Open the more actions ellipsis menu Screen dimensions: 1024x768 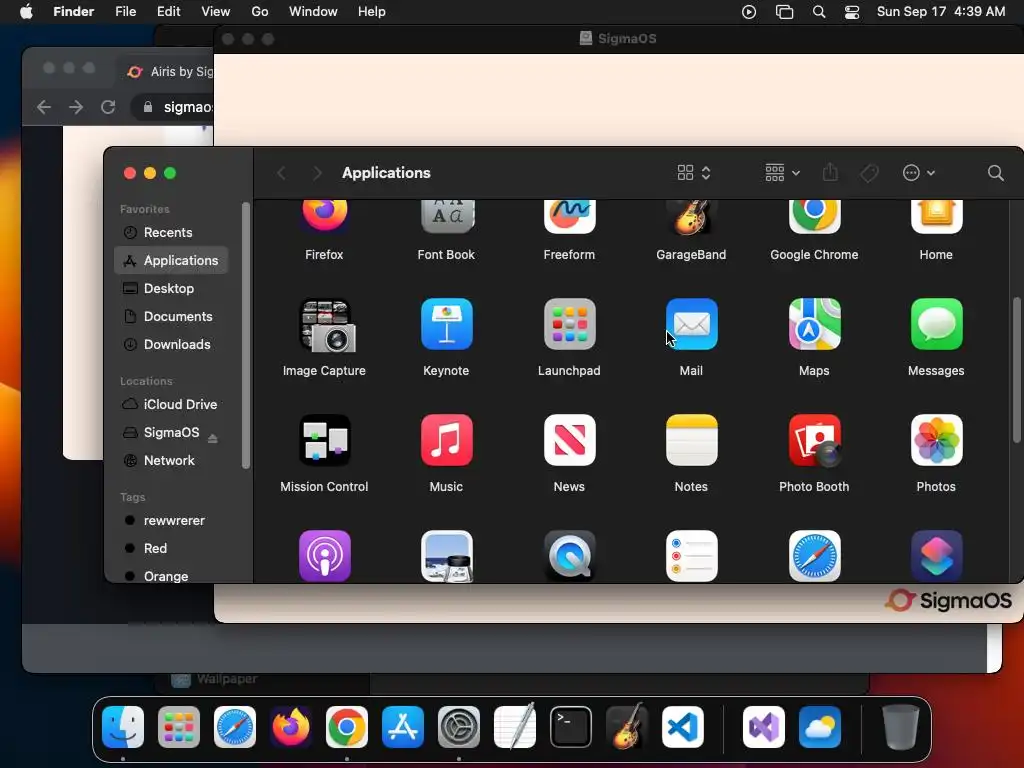coord(918,173)
